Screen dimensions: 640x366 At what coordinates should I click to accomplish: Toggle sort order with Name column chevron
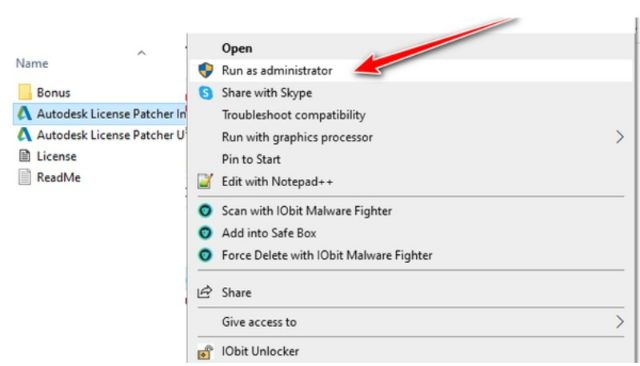142,53
